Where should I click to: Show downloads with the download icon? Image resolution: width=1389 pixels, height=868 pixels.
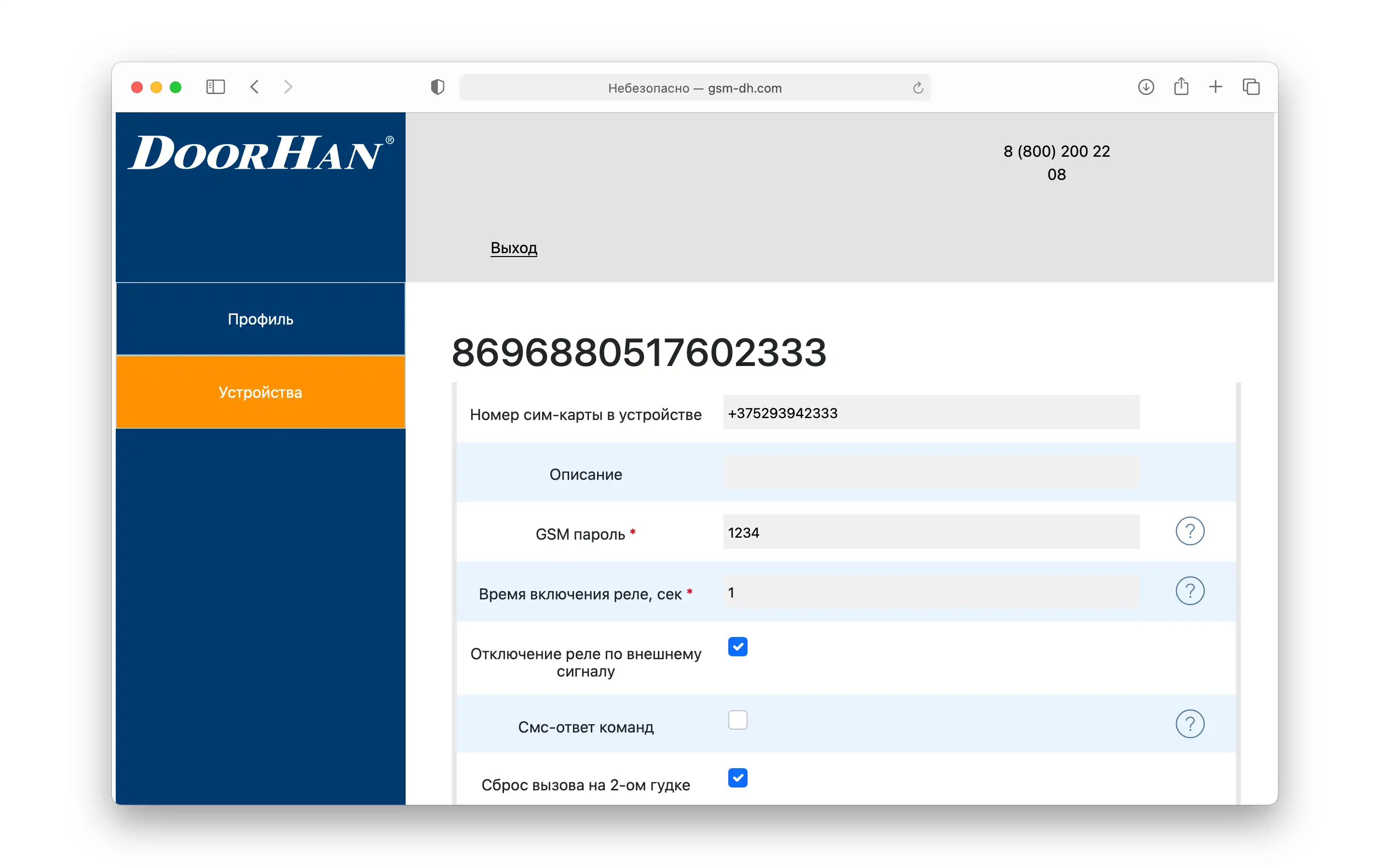1145,87
